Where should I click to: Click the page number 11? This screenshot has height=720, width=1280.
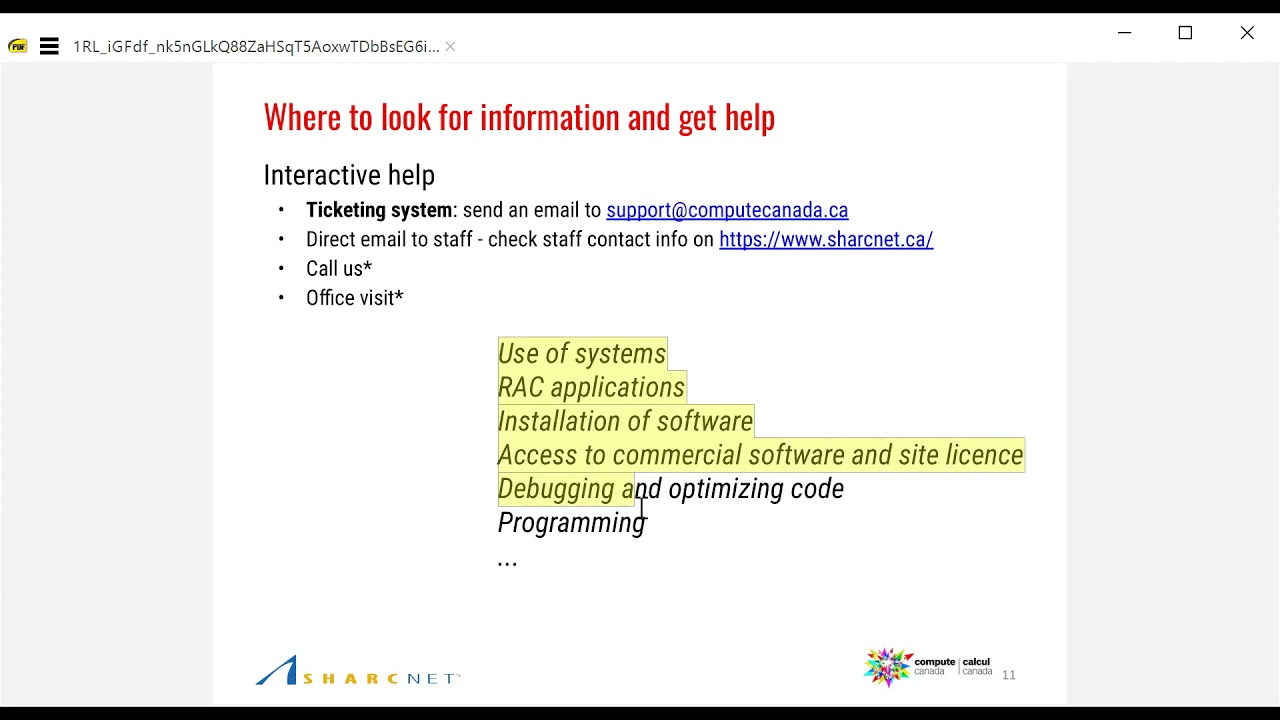1008,675
